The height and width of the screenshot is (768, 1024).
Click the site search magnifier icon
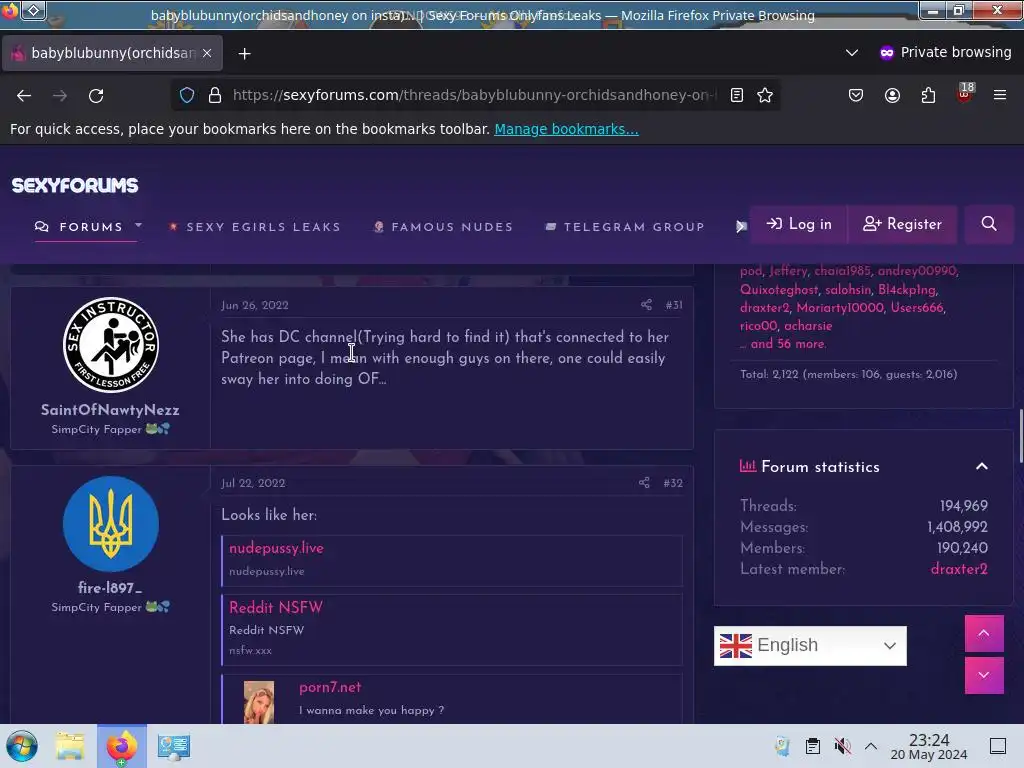point(989,224)
